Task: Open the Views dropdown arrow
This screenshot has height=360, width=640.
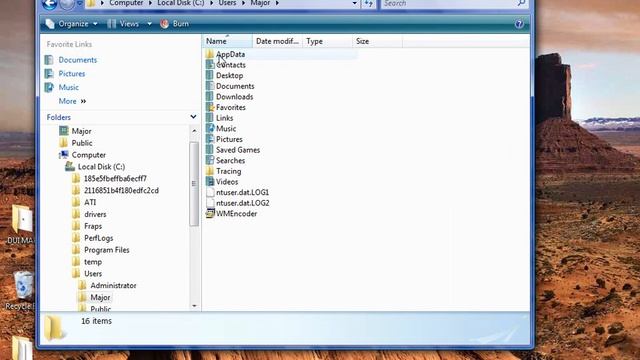Action: pyautogui.click(x=149, y=24)
